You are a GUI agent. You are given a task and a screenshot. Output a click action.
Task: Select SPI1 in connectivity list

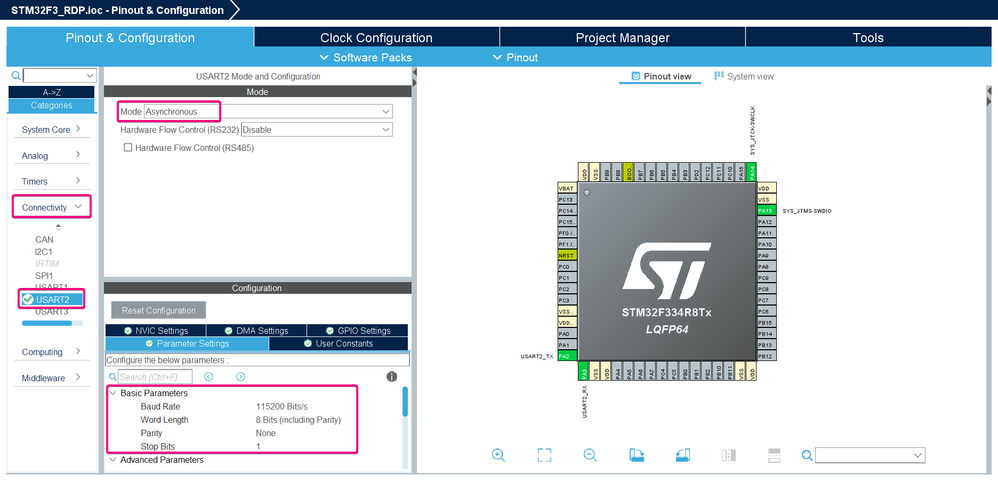44,276
